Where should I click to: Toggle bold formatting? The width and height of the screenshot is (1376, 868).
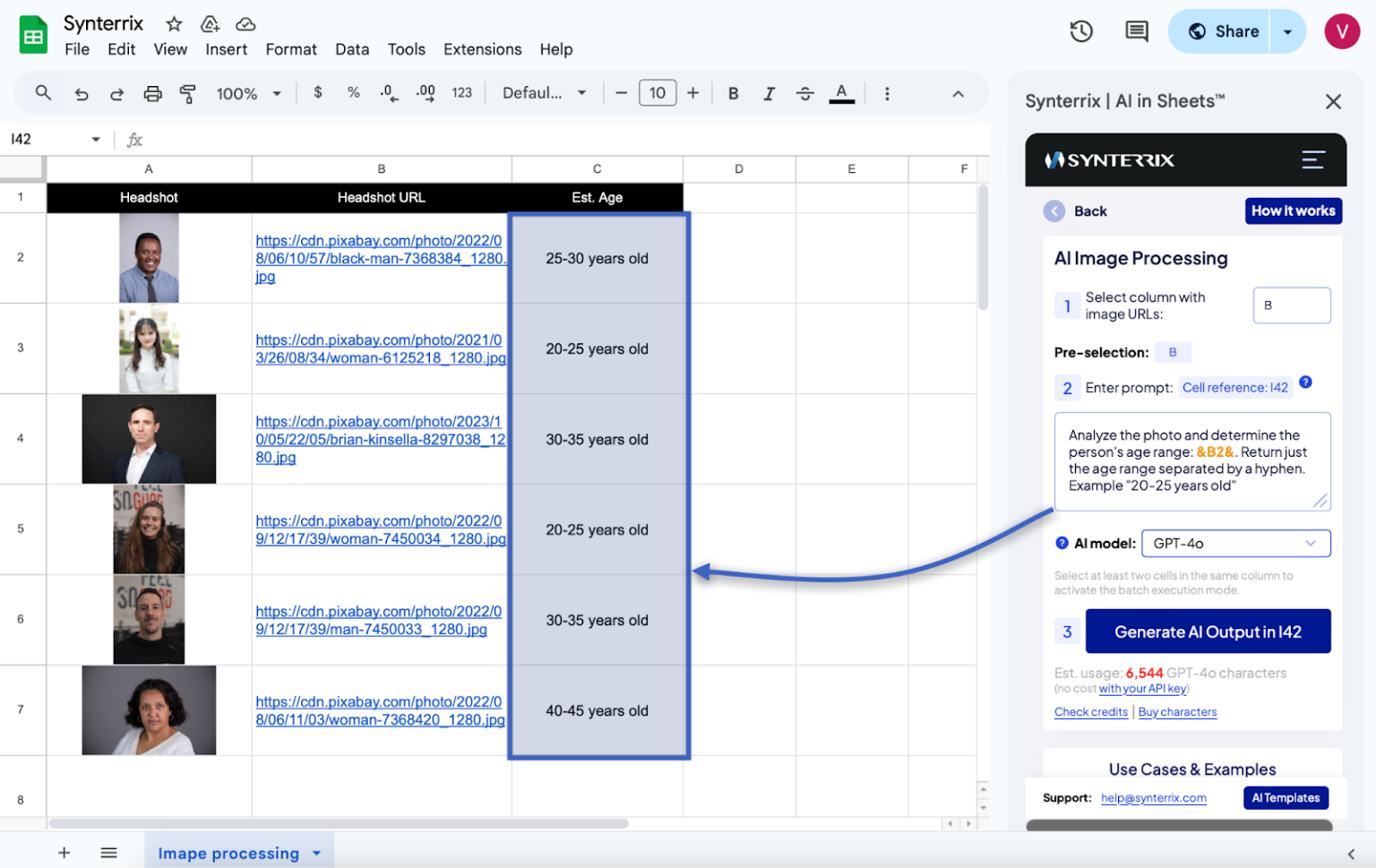pos(733,92)
